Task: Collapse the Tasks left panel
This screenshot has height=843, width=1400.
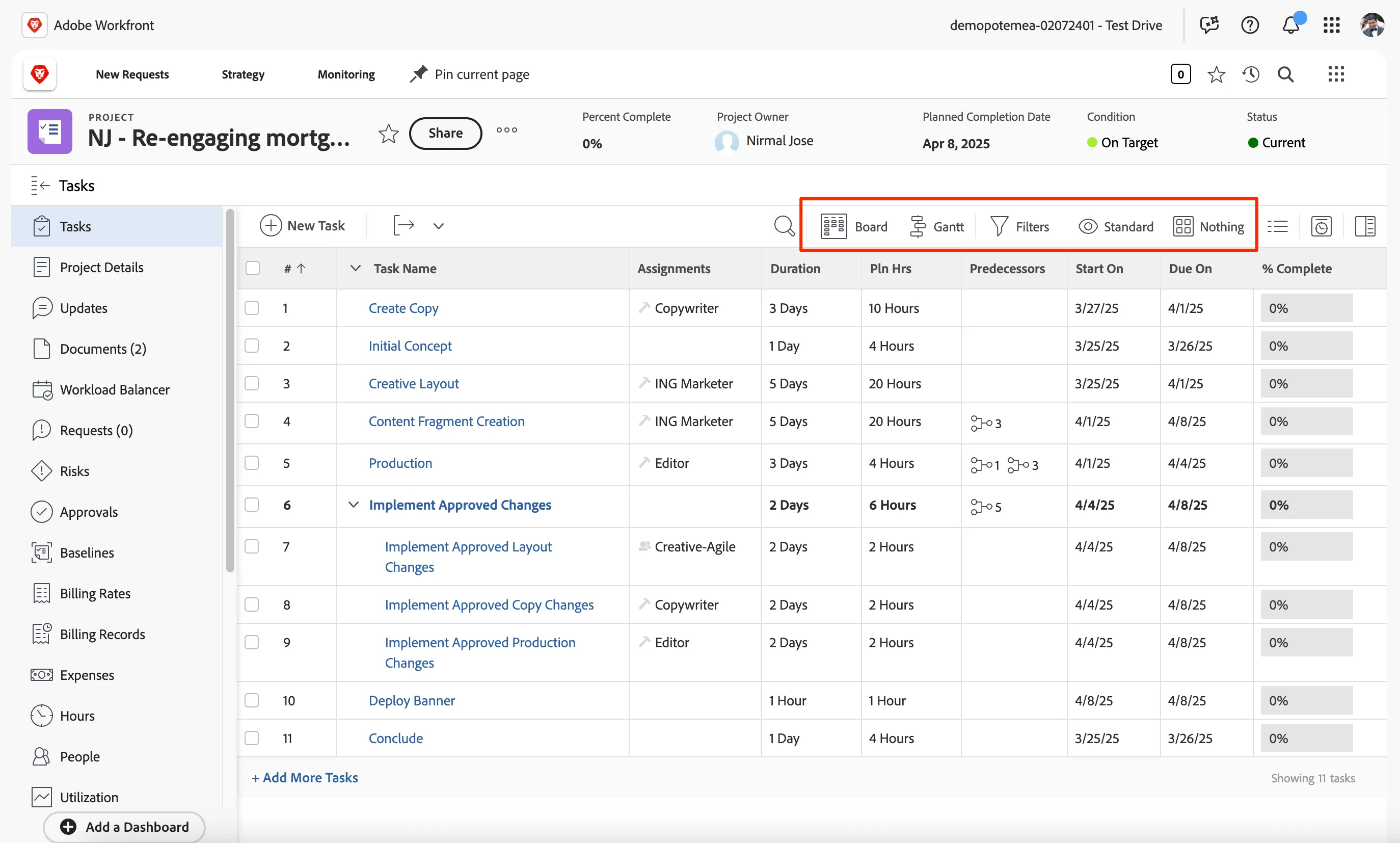Action: 40,186
